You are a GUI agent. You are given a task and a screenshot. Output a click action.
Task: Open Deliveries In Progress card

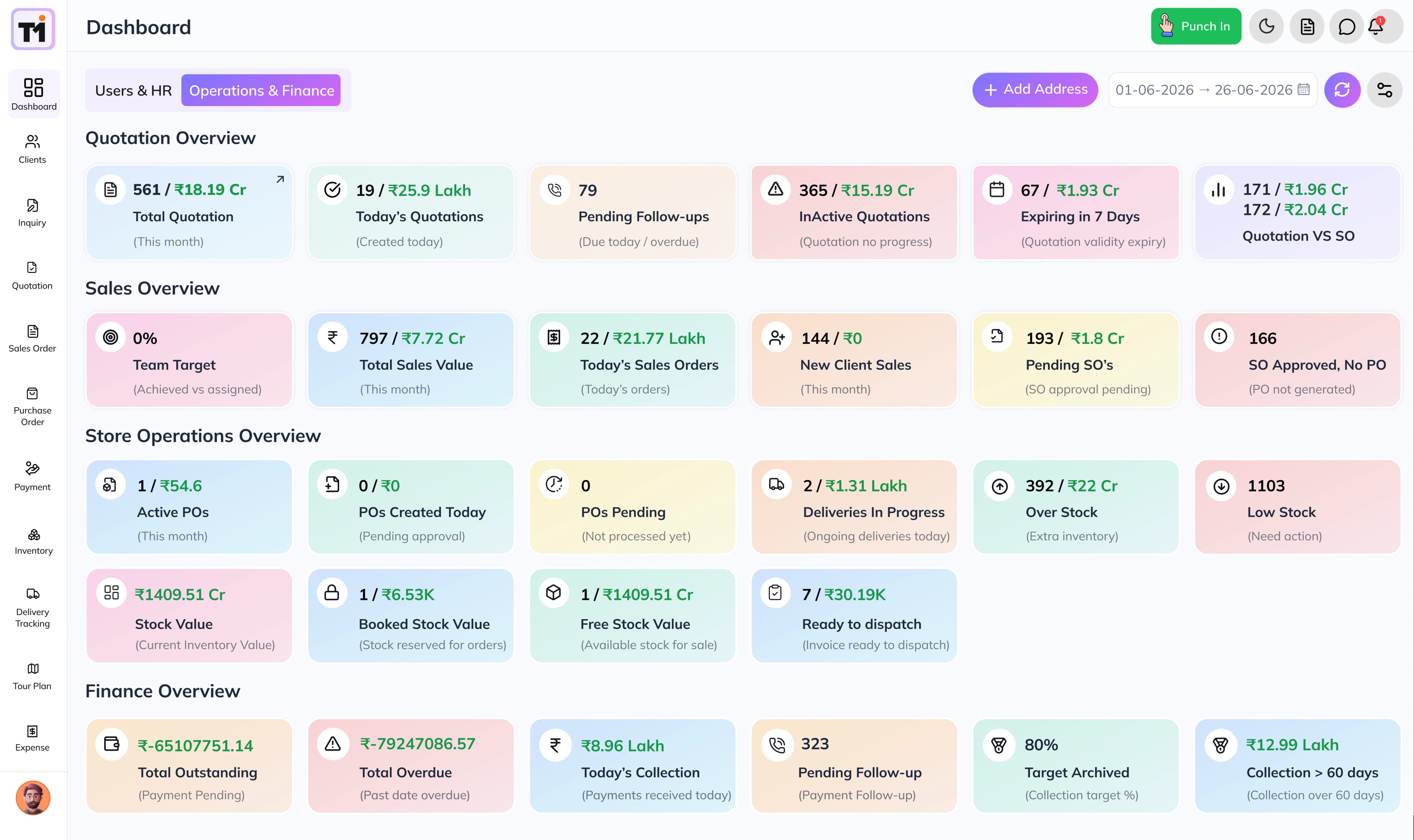point(854,507)
